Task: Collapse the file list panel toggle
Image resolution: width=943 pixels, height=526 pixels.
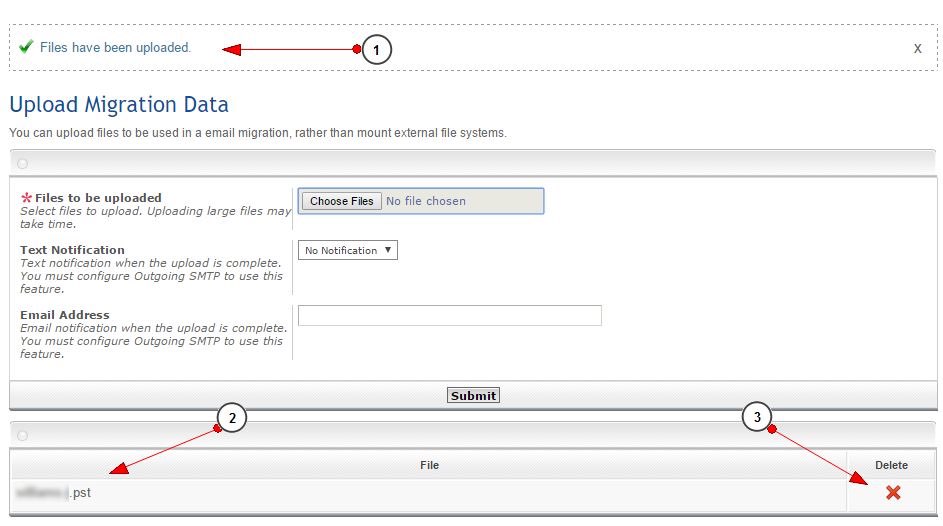Action: [x=22, y=435]
